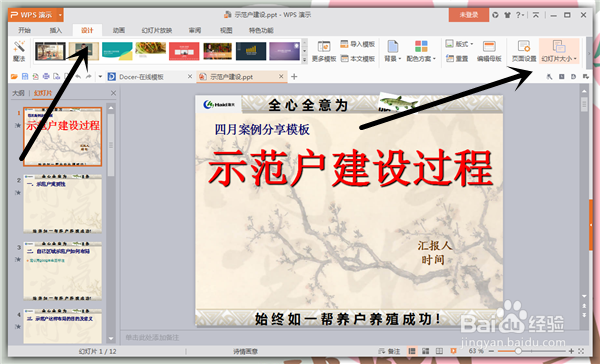Switch to normal view icon
Viewport: 600px width, 364px height.
click(412, 351)
